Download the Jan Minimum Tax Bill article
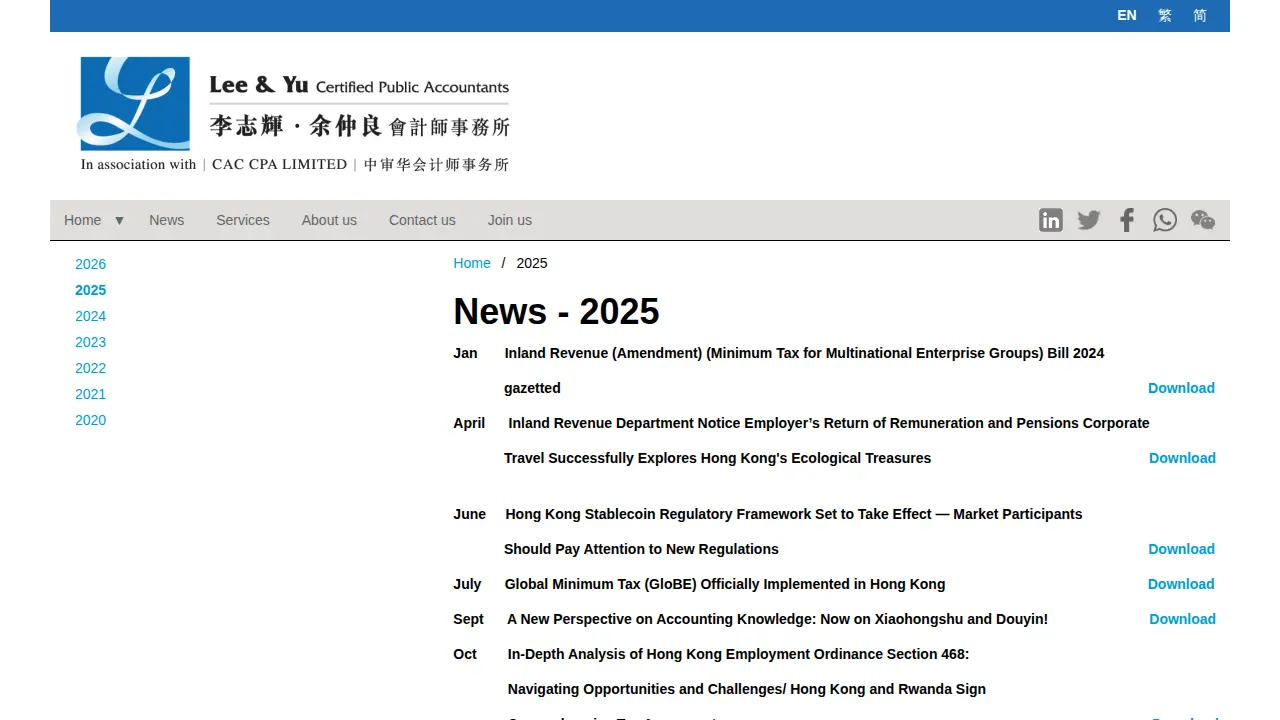This screenshot has width=1280, height=720. tap(1181, 388)
